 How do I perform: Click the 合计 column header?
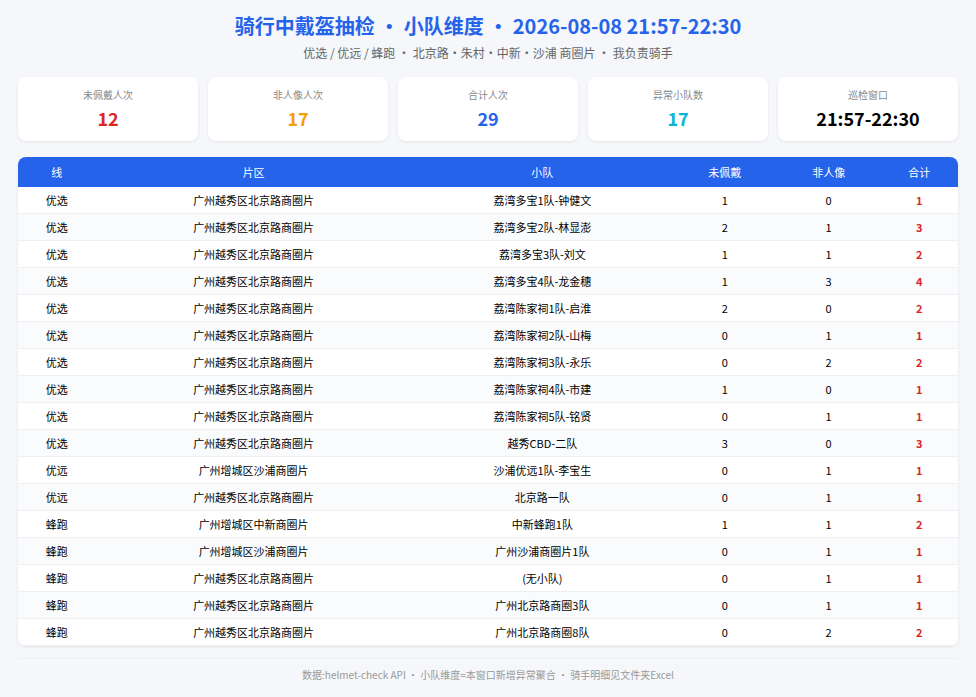[x=919, y=172]
